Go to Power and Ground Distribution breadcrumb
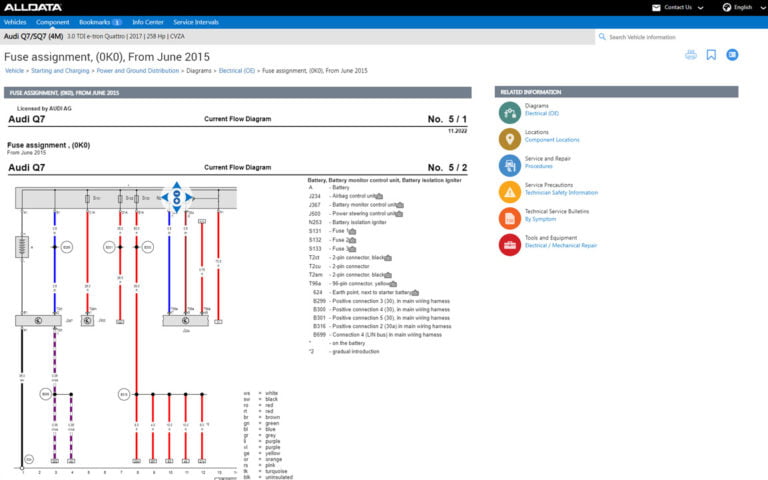The width and height of the screenshot is (768, 480). click(138, 71)
